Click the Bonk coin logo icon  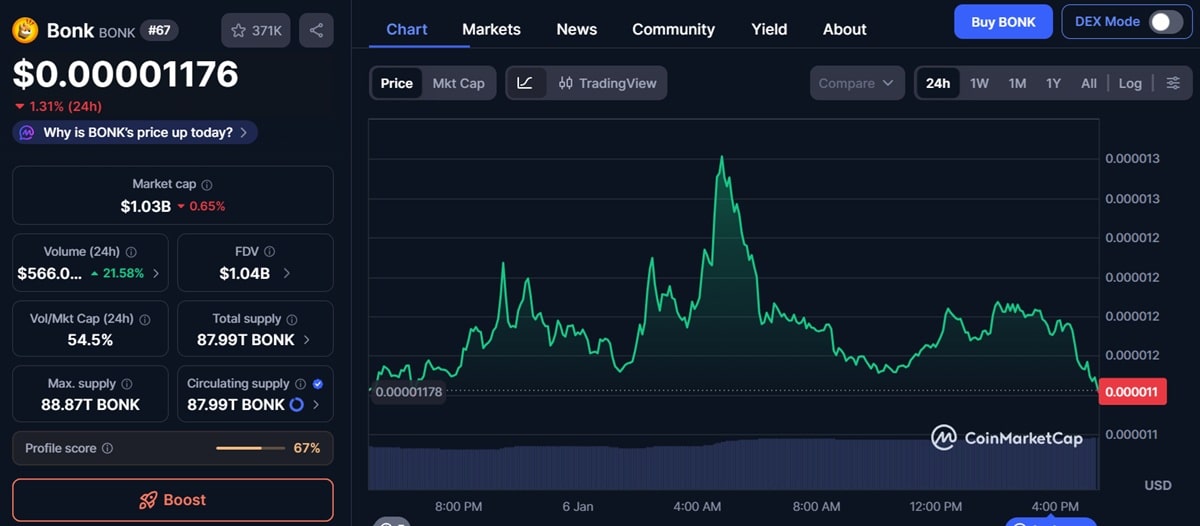coord(26,30)
